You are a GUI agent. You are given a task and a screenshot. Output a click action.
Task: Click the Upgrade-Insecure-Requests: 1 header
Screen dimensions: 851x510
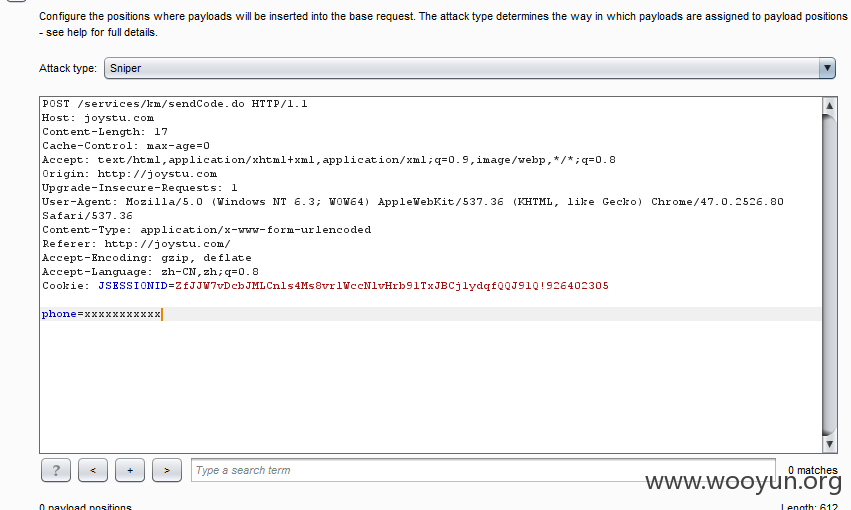coord(140,188)
